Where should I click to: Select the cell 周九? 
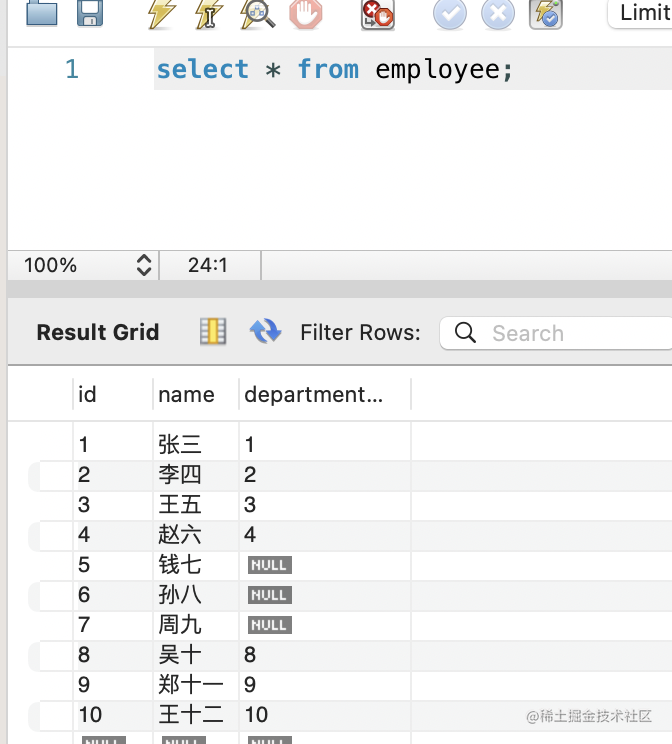pyautogui.click(x=196, y=624)
